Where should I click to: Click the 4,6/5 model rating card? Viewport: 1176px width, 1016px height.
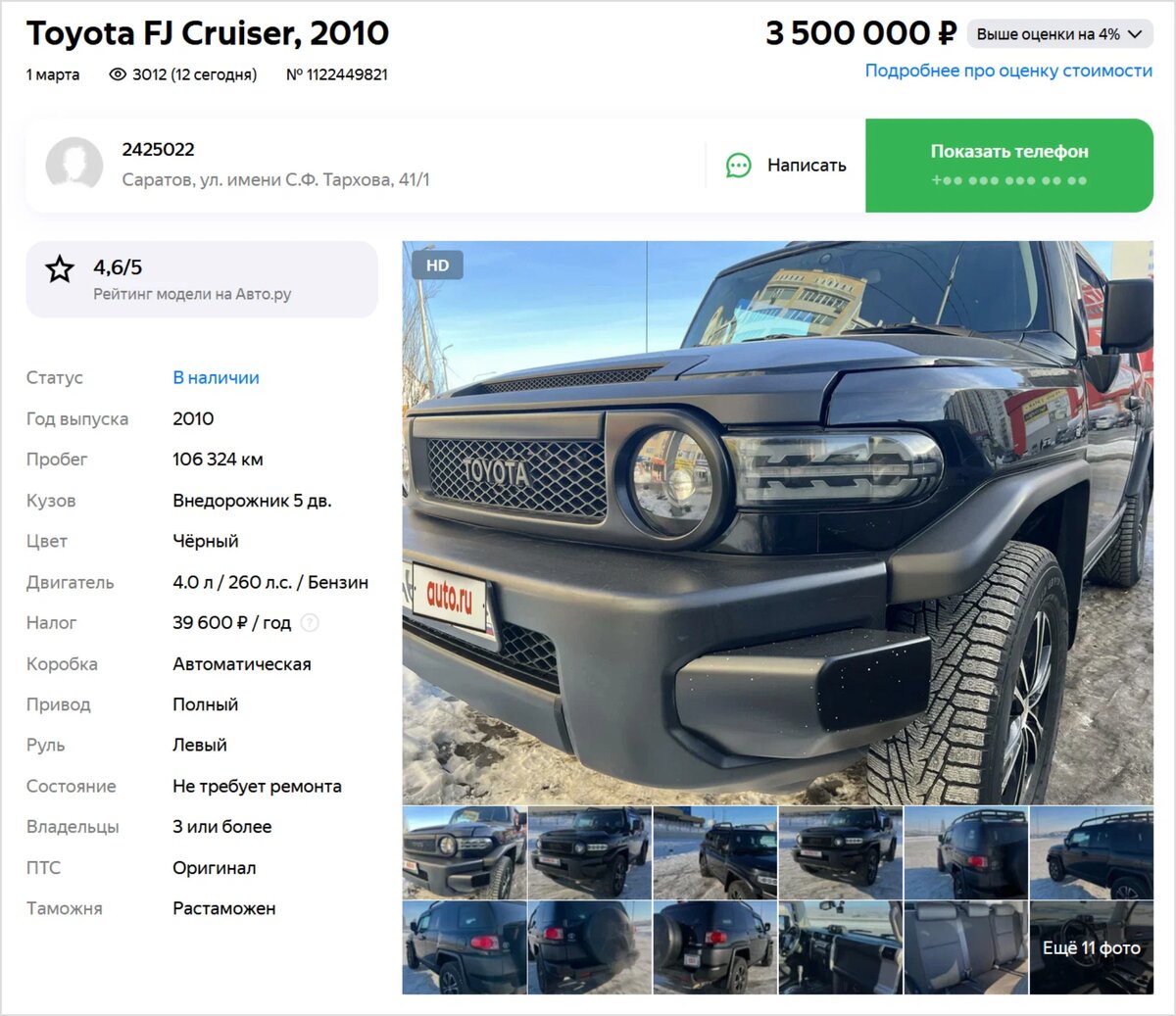(x=202, y=279)
